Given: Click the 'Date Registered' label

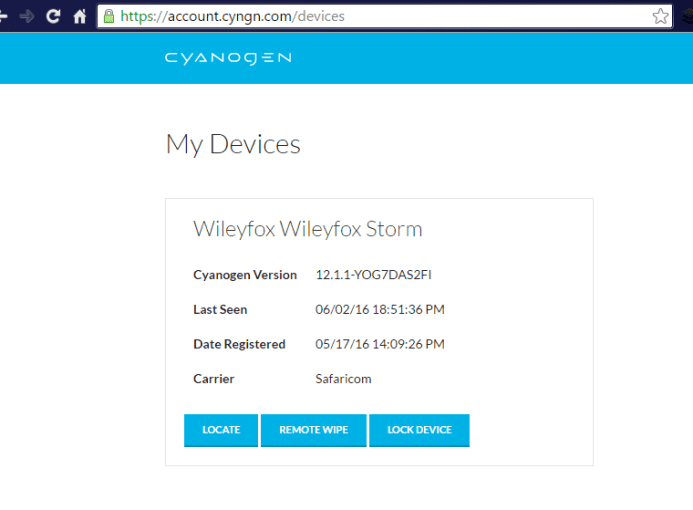Looking at the screenshot, I should pyautogui.click(x=239, y=344).
